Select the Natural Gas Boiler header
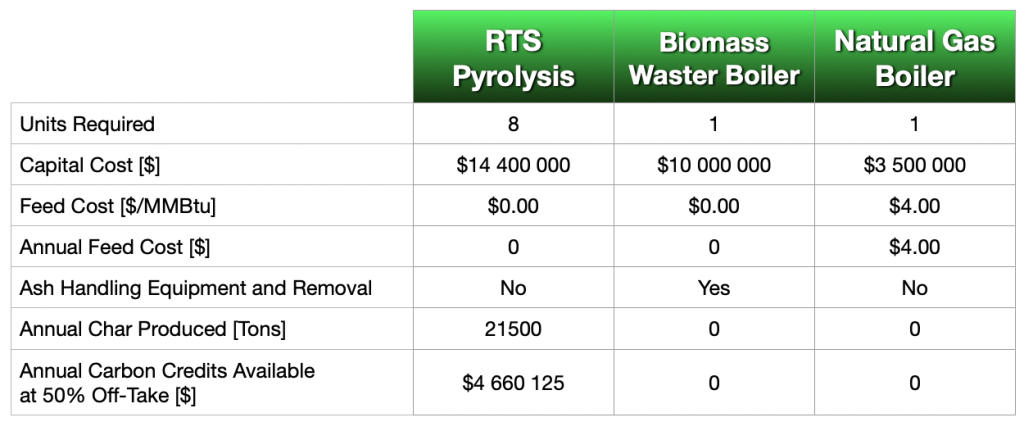This screenshot has width=1024, height=431. coord(914,57)
